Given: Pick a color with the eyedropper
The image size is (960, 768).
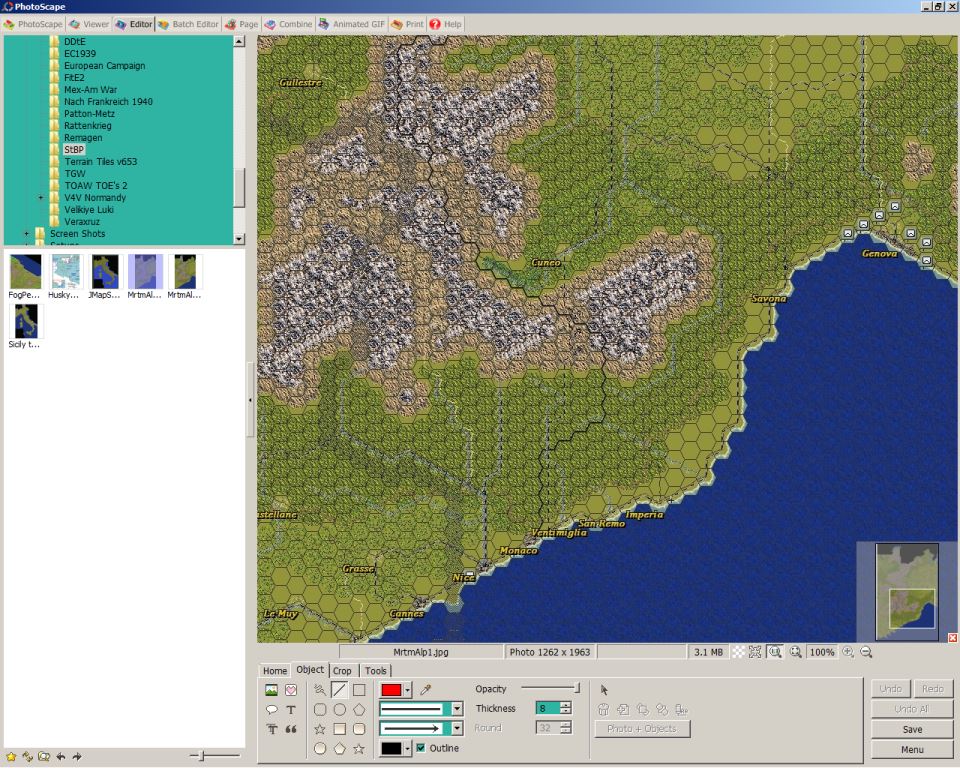Looking at the screenshot, I should coord(426,690).
